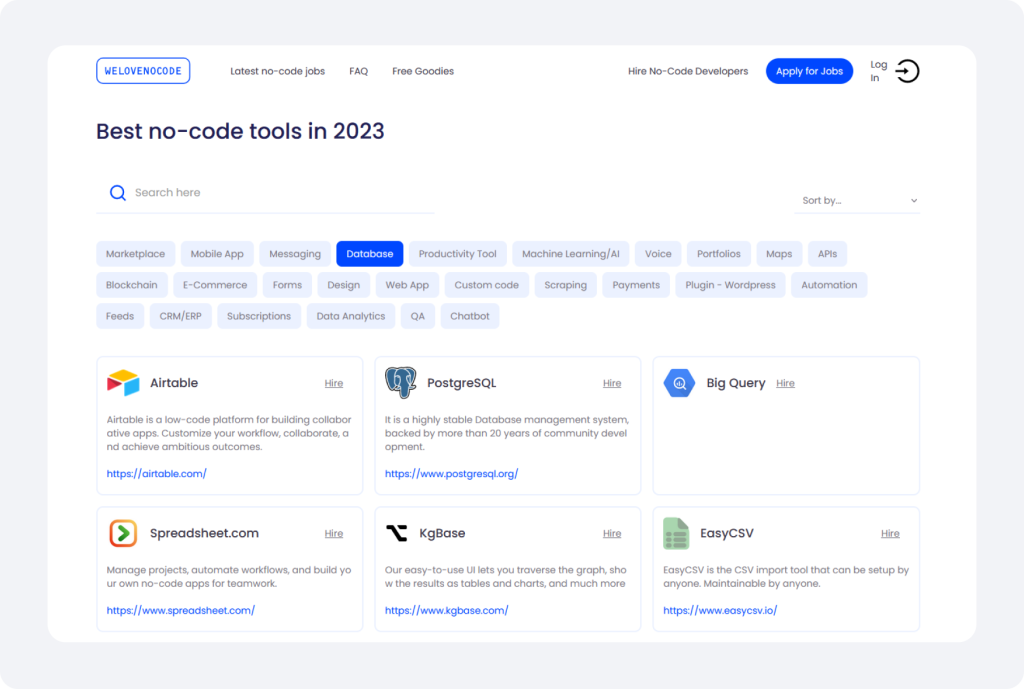
Task: Click the search magnifier icon
Action: [x=118, y=193]
